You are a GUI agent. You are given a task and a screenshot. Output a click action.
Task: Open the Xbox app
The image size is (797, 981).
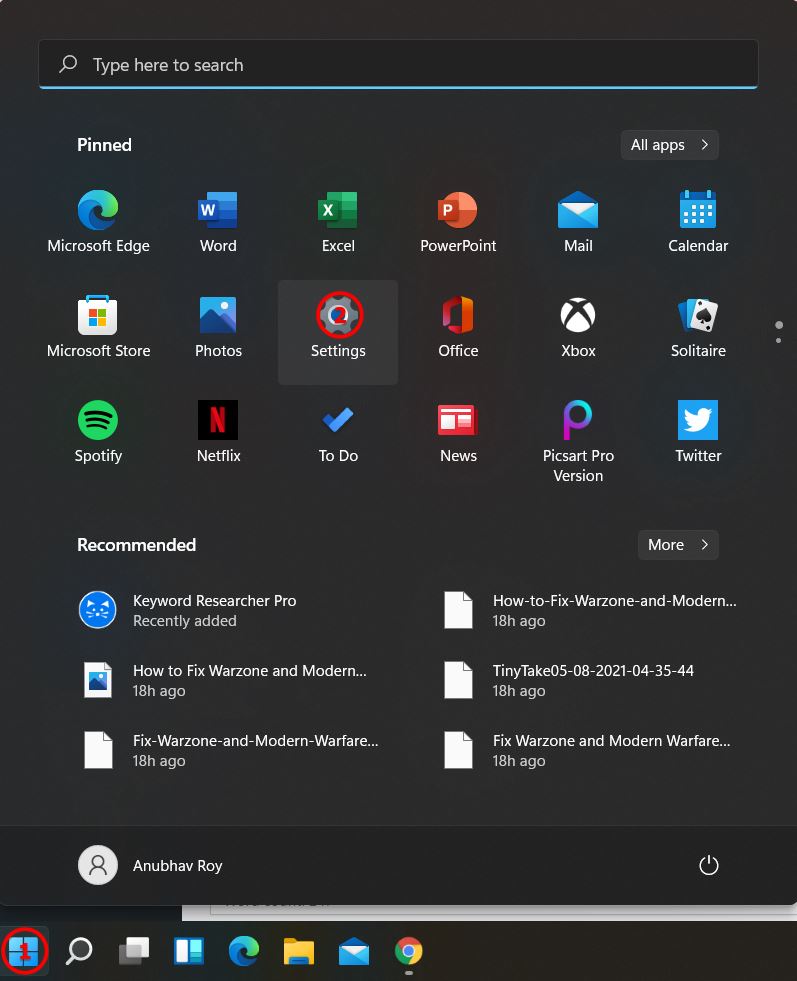pyautogui.click(x=578, y=327)
